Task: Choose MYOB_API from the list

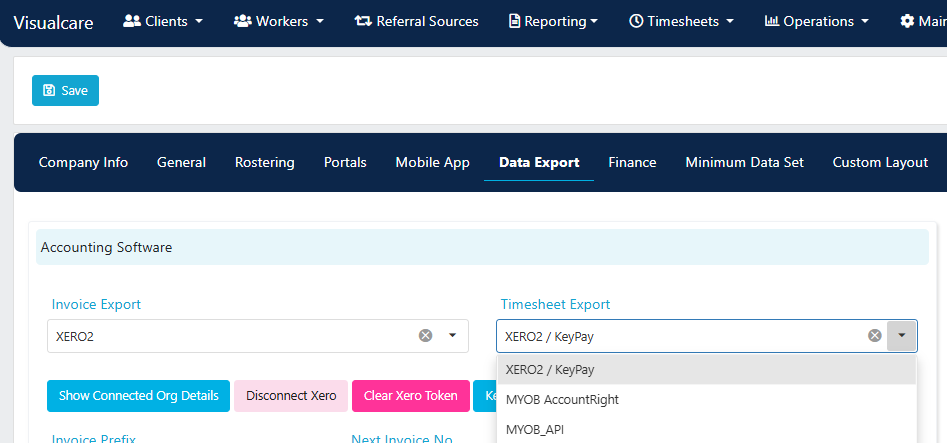Action: tap(707, 429)
